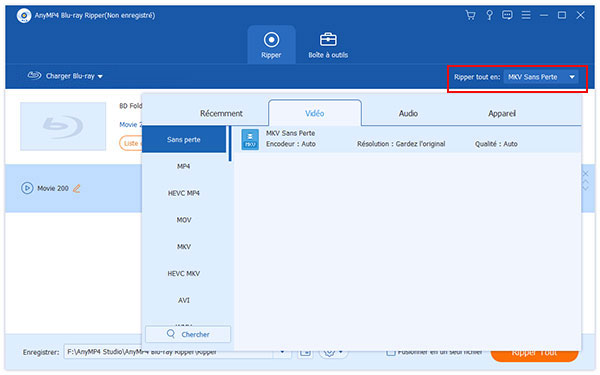Click the output path field
This screenshot has width=600, height=375.
coord(168,352)
